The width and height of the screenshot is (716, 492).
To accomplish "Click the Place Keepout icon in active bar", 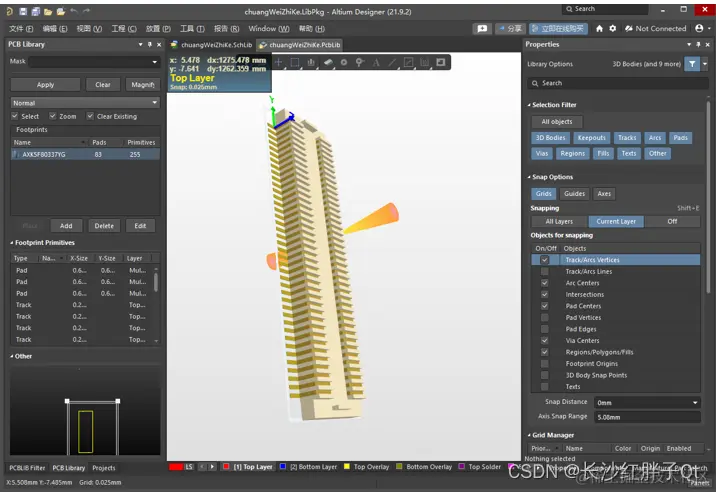I will tap(425, 62).
